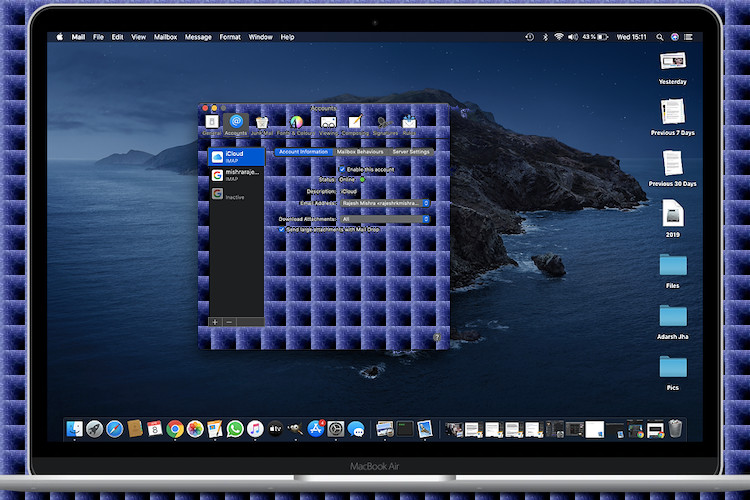Screen dimensions: 750x500
Task: Select the mishraraje Google IMAP account
Action: point(236,174)
